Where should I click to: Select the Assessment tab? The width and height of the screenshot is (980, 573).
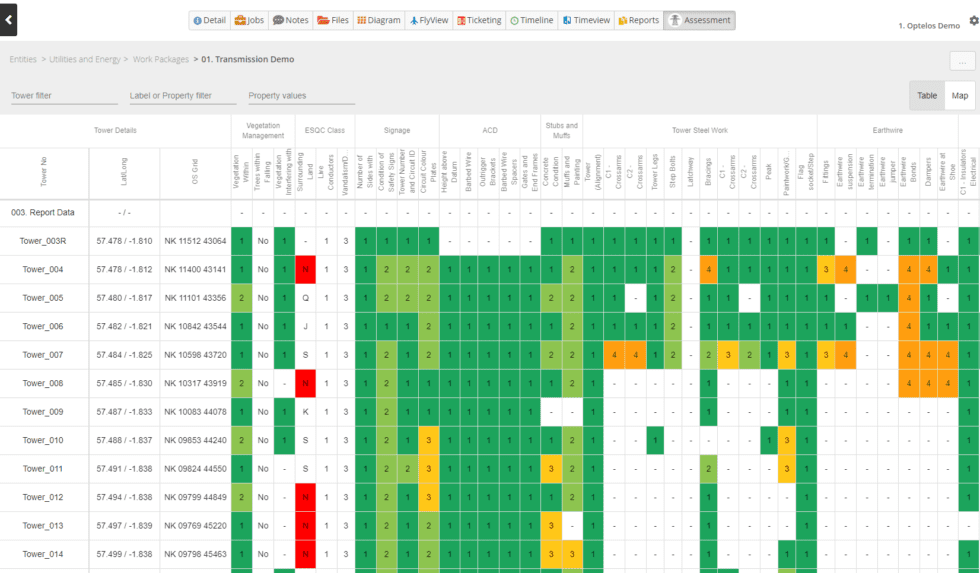(699, 20)
